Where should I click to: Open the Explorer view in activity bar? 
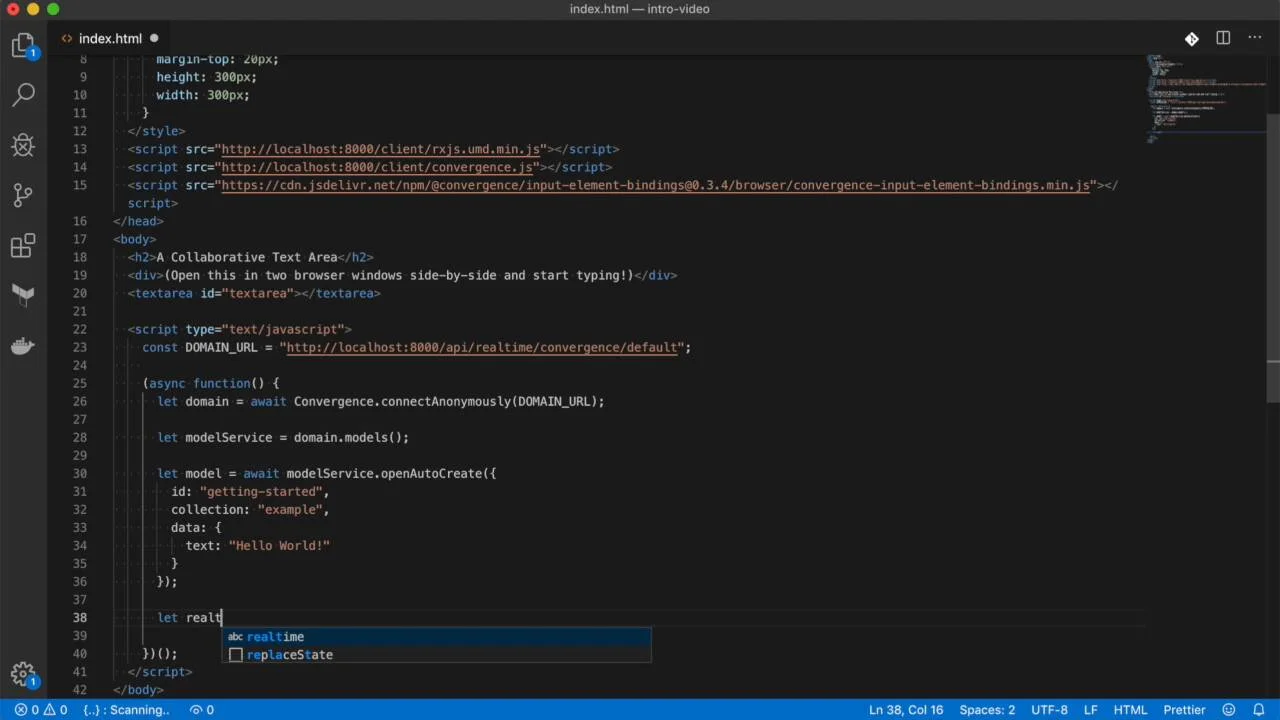(23, 46)
